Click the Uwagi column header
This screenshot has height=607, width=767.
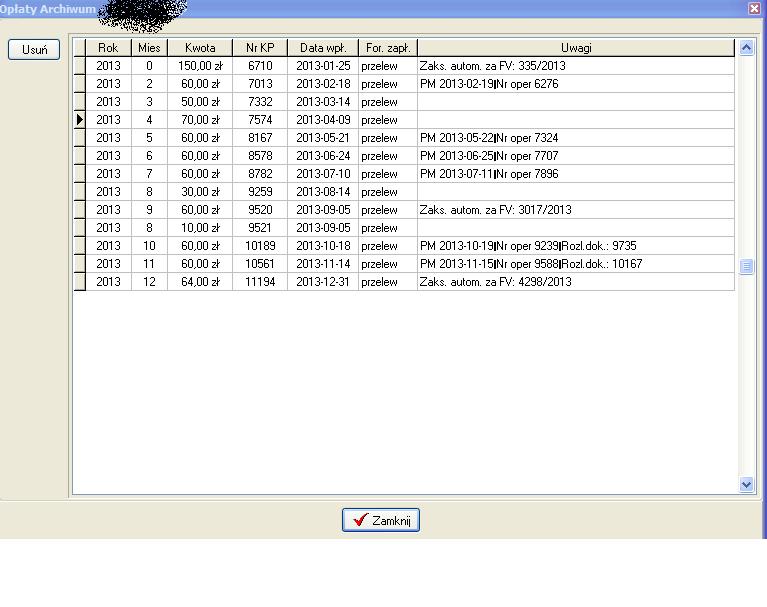coord(576,48)
